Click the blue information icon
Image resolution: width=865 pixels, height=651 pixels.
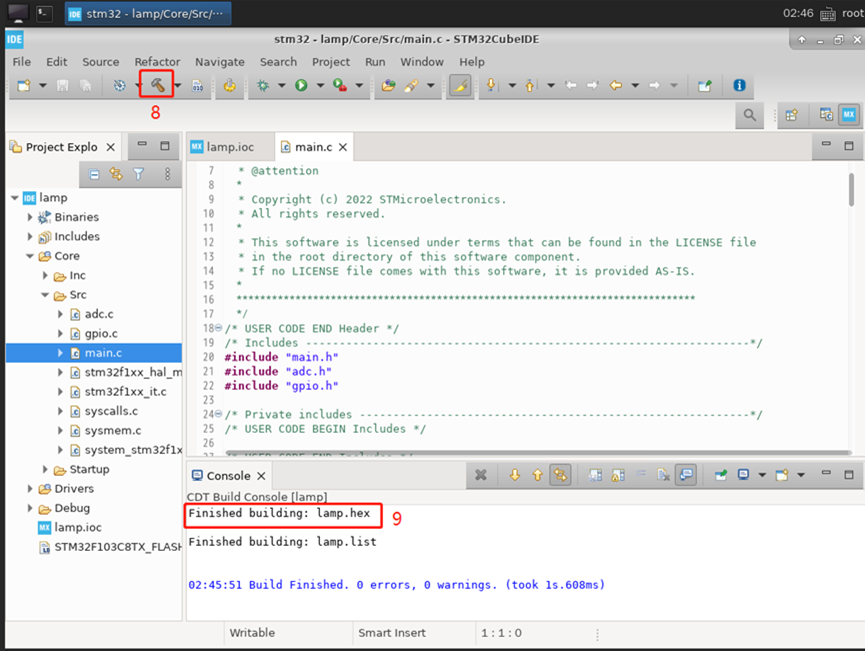pos(739,86)
